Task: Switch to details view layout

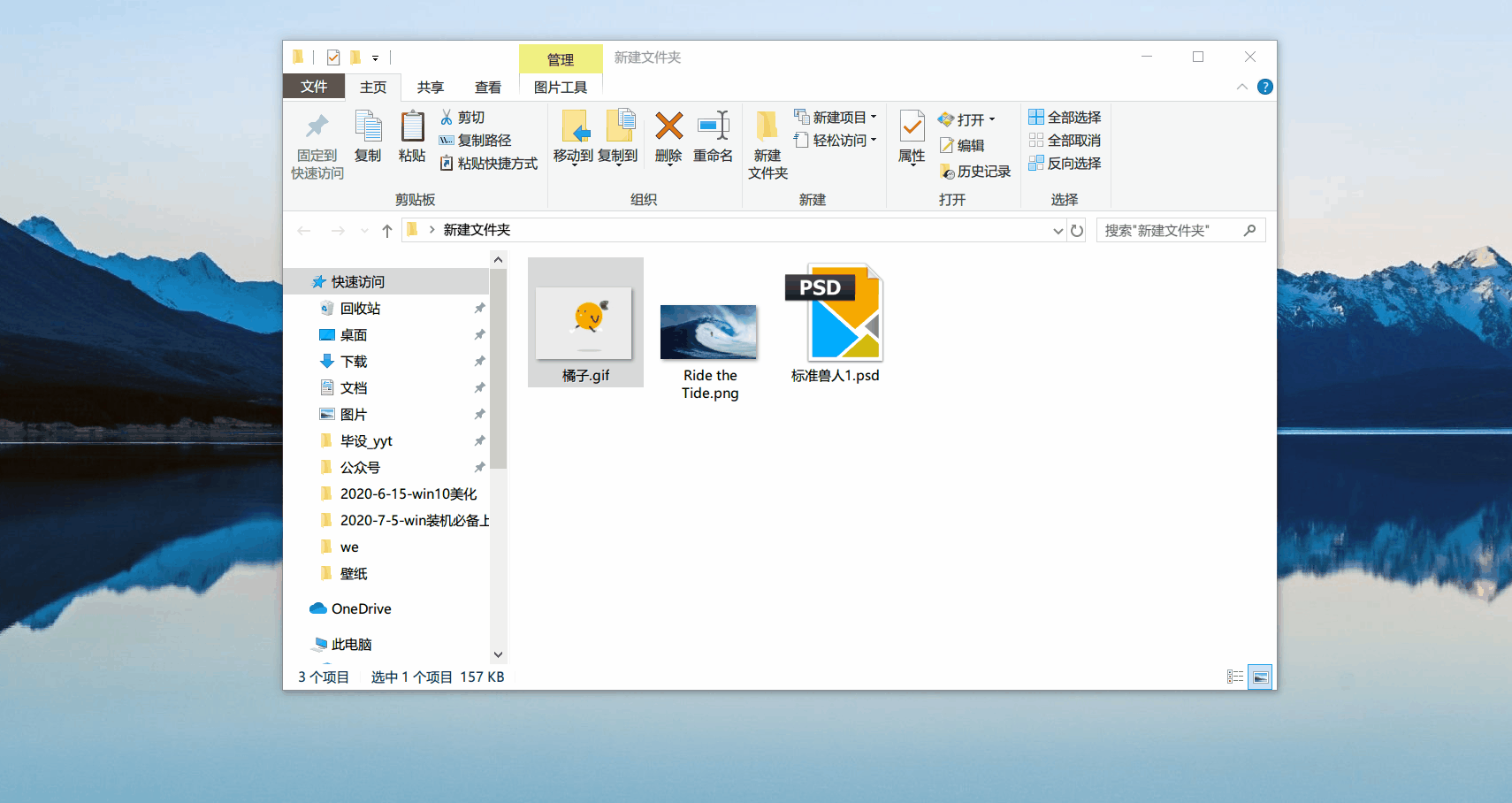Action: (x=1234, y=676)
